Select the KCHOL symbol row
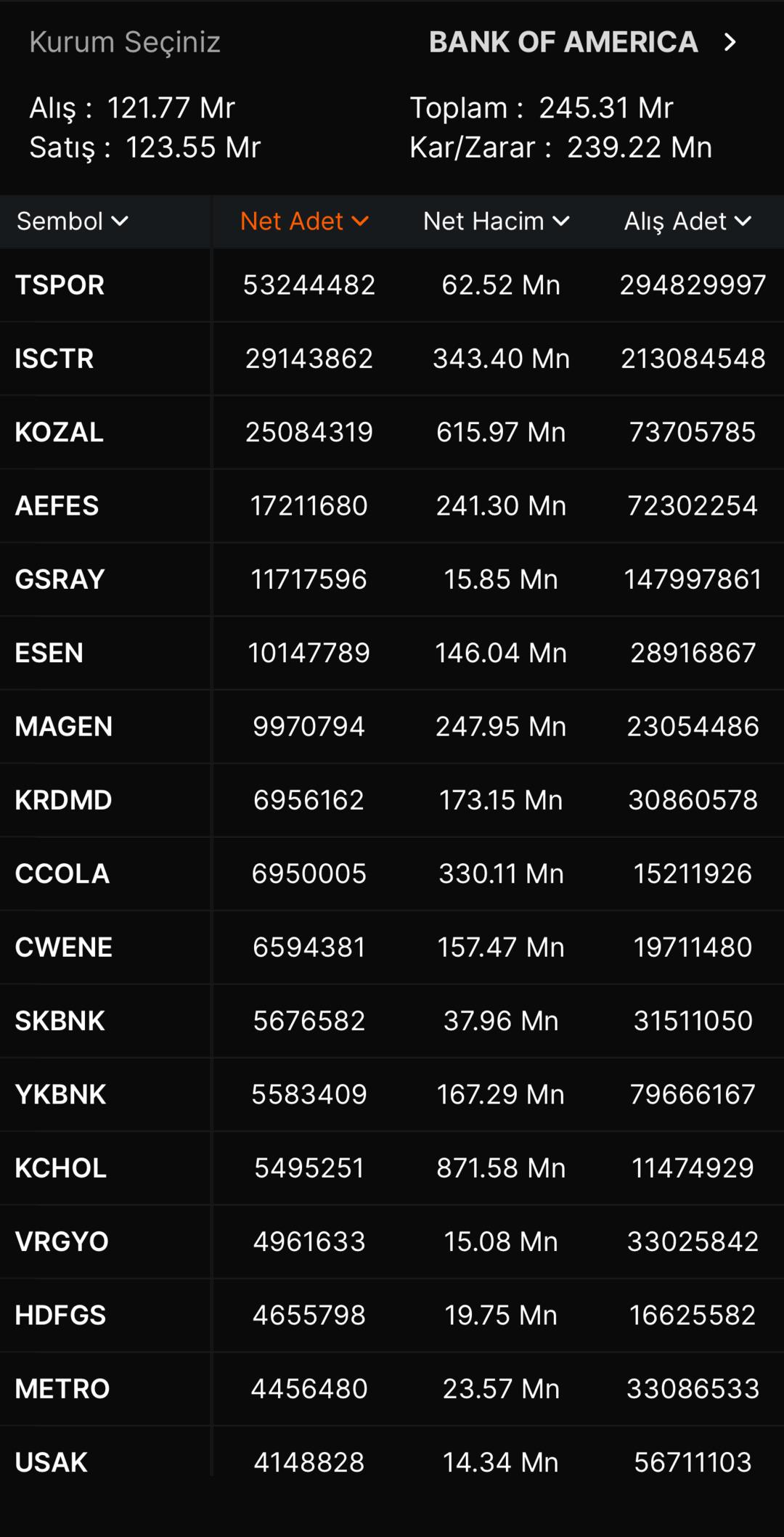The width and height of the screenshot is (784, 1537). [61, 1168]
